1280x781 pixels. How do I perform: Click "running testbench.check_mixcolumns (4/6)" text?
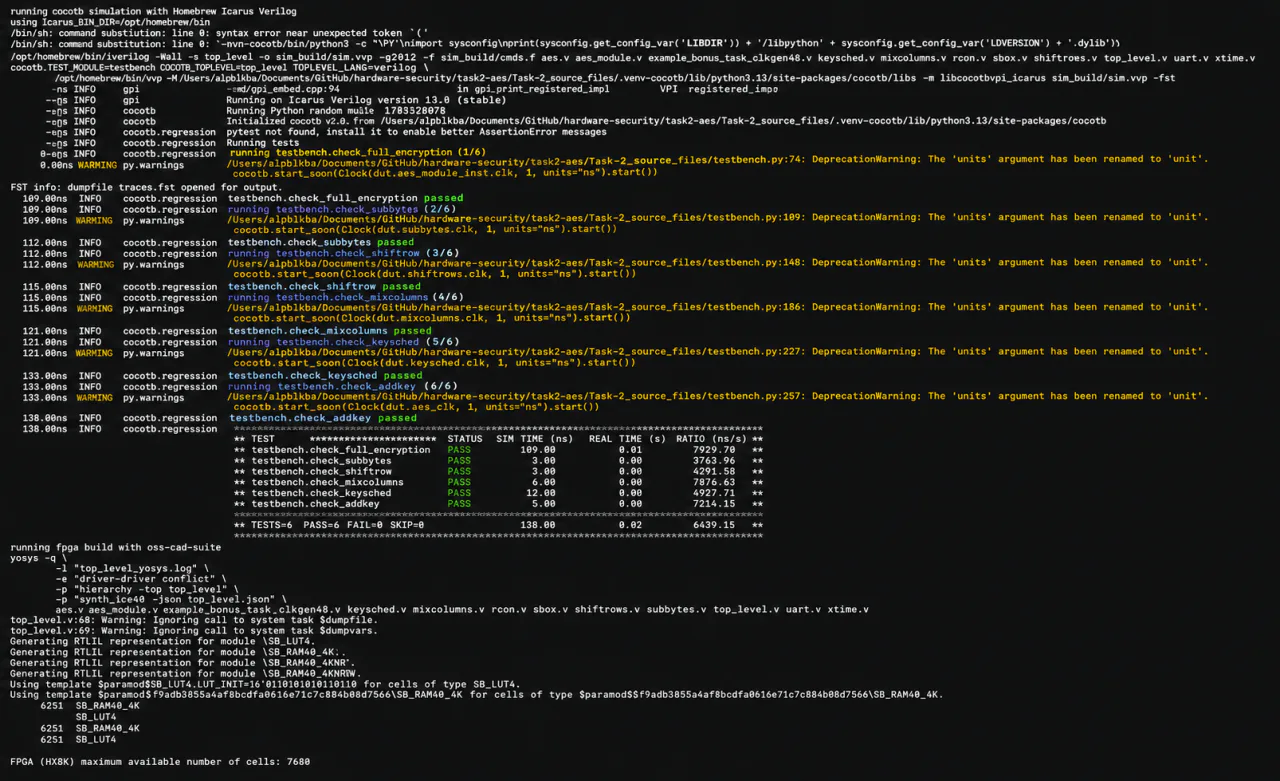(346, 297)
